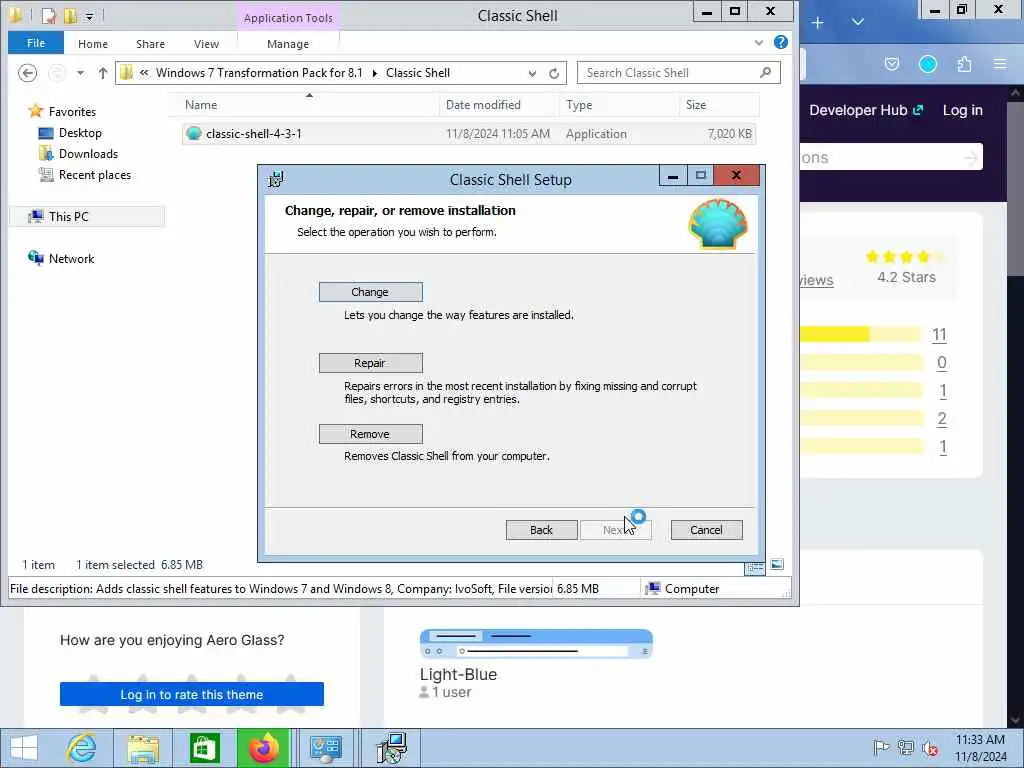Open the File menu in Explorer
Screen dimensions: 1024x768
tap(36, 43)
